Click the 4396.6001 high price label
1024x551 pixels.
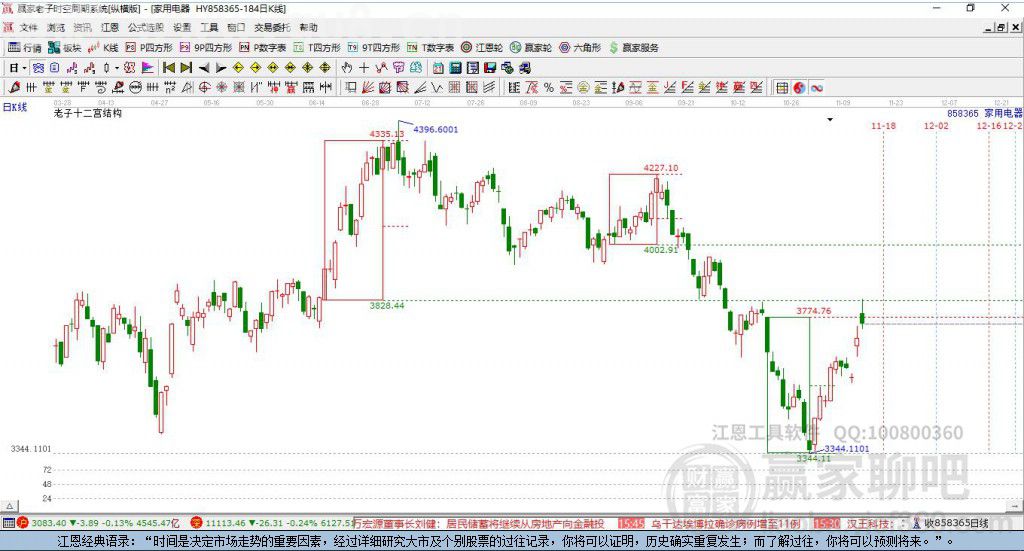coord(436,129)
